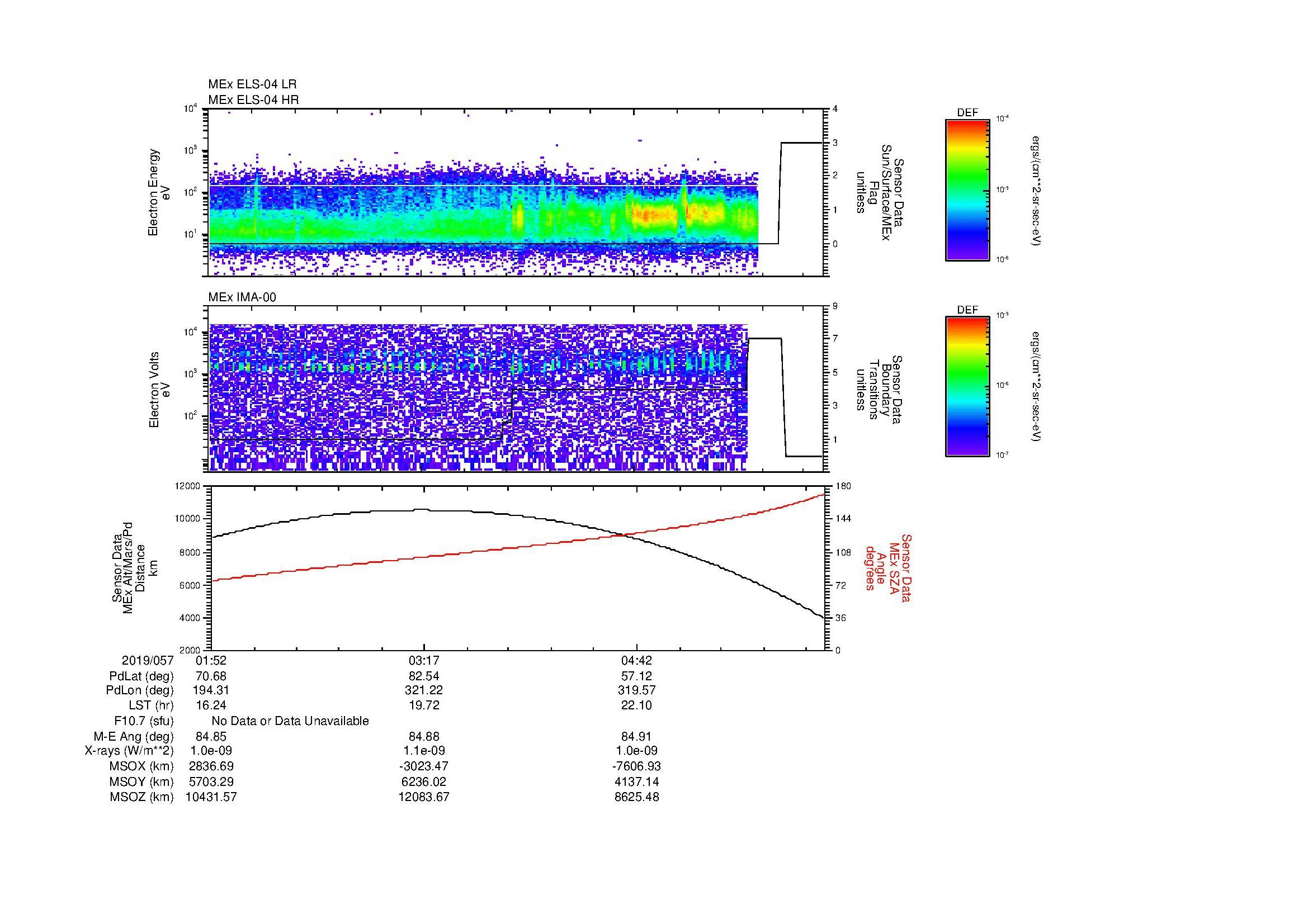1308x924 pixels.
Task: Click the red MEx SZA Angle label
Action: click(x=887, y=568)
